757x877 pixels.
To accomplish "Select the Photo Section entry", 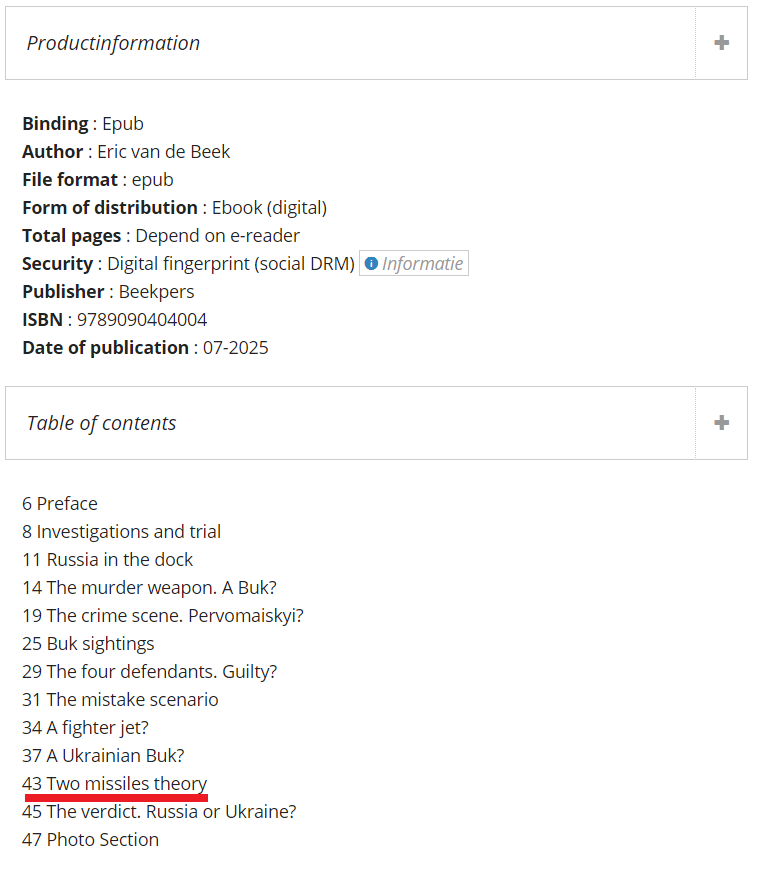I will point(91,840).
